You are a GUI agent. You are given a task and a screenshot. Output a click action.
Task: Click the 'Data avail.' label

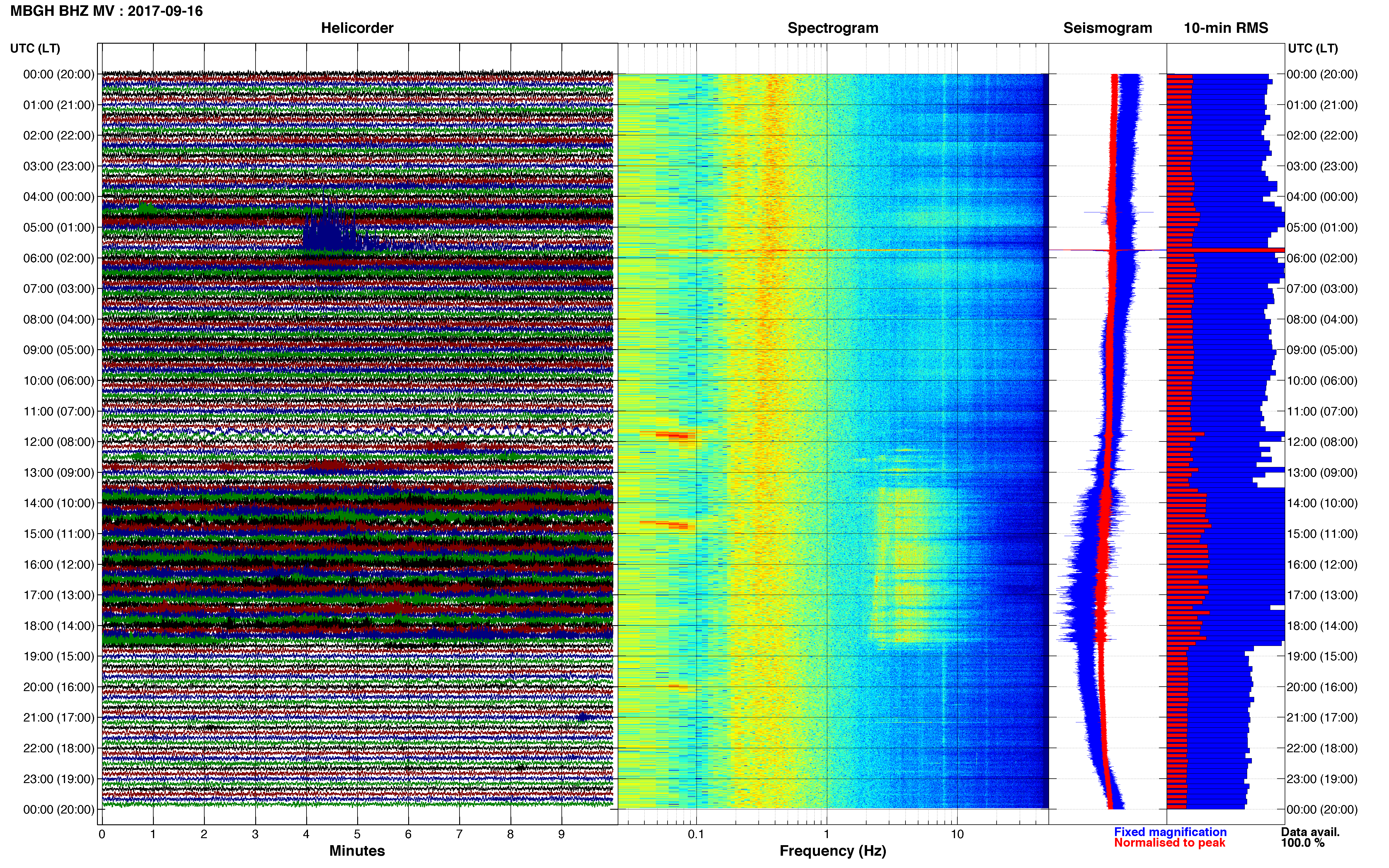point(1310,832)
